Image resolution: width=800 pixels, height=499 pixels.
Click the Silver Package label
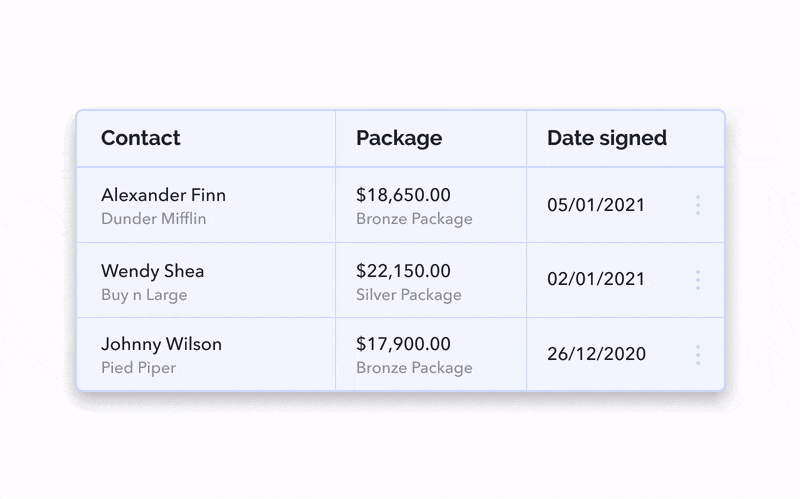coord(409,295)
